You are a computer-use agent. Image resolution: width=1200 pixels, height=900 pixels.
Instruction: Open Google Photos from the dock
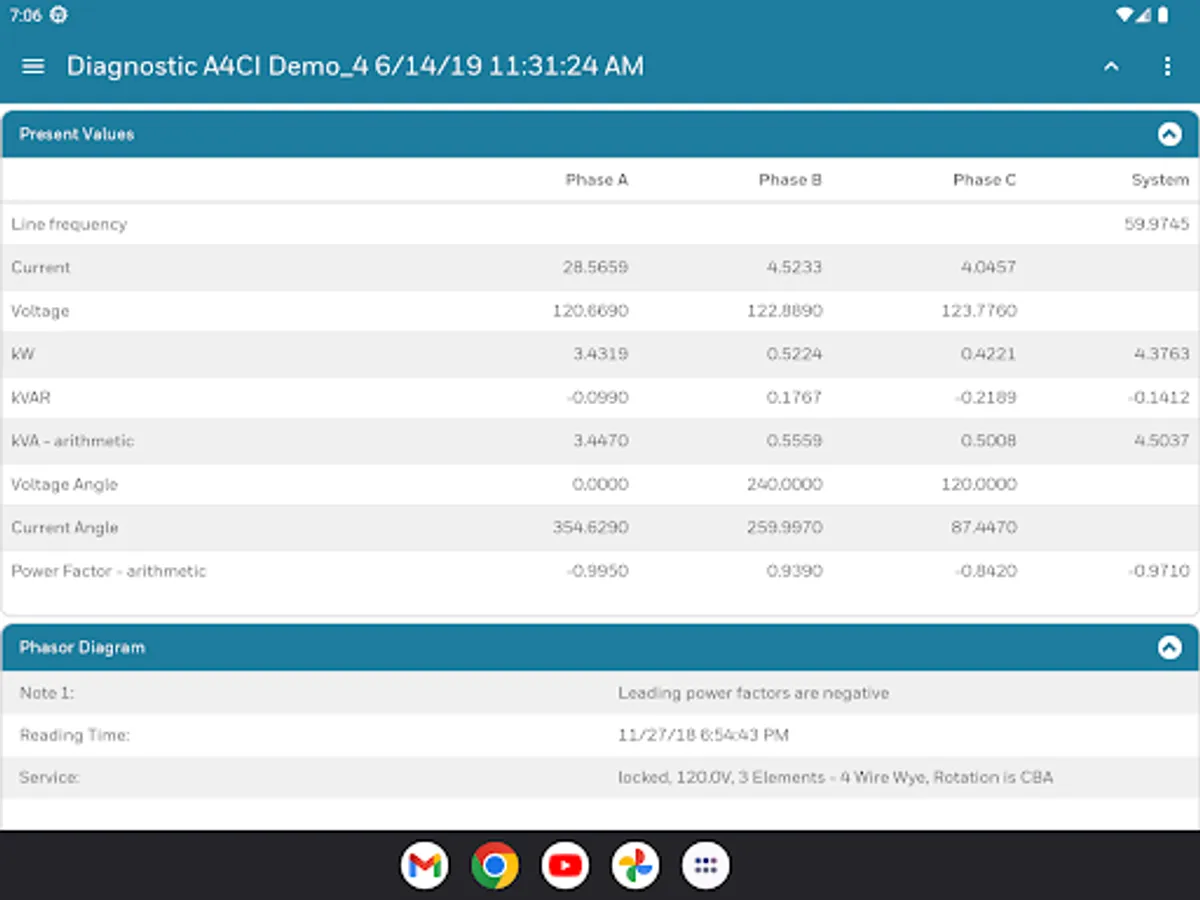tap(635, 865)
